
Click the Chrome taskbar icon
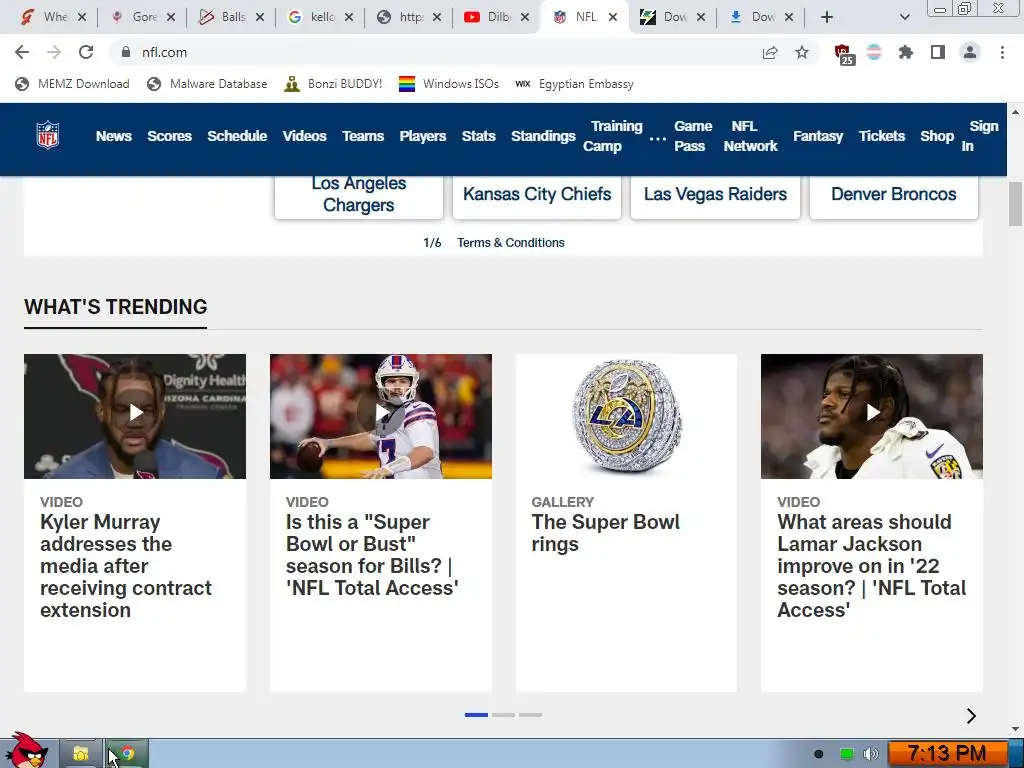(x=127, y=754)
